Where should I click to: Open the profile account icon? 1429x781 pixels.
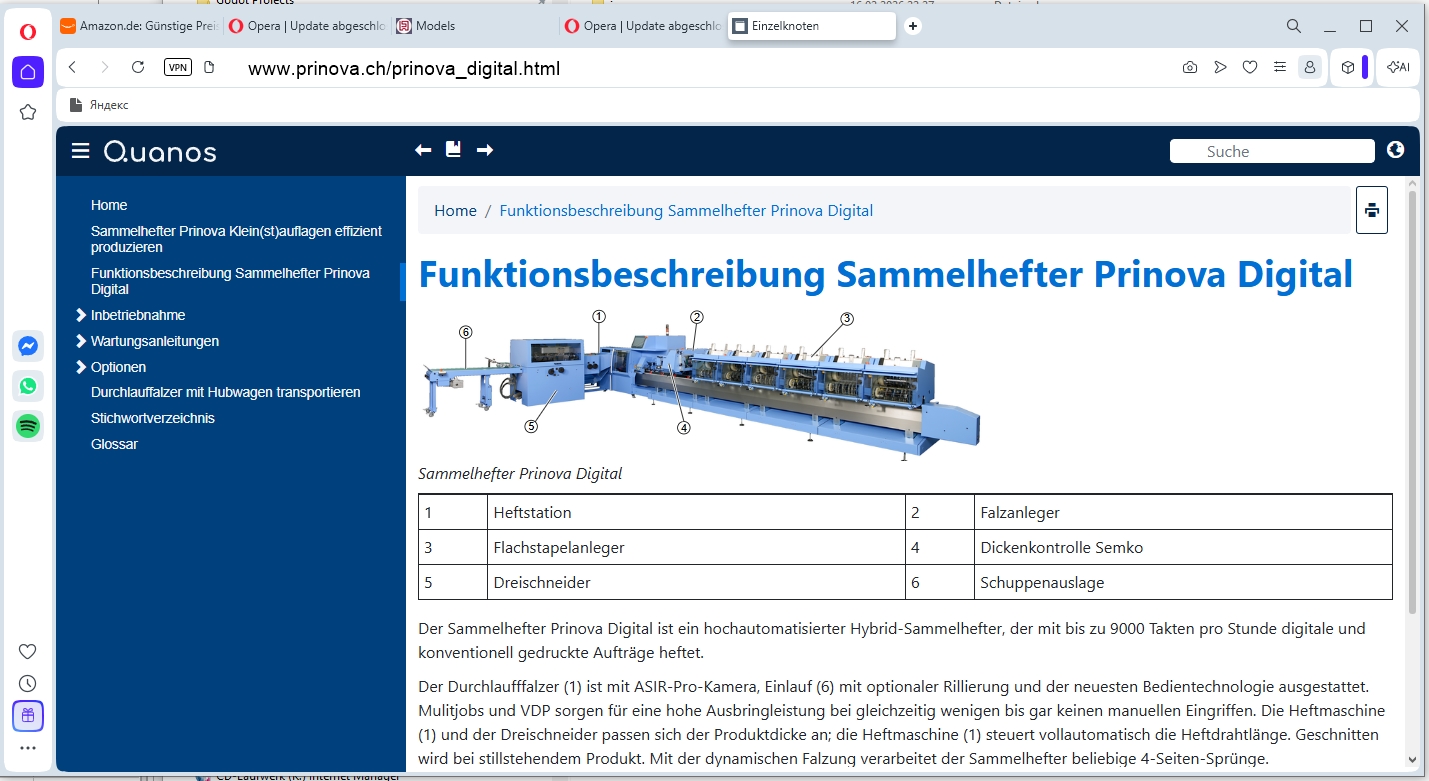click(1308, 67)
